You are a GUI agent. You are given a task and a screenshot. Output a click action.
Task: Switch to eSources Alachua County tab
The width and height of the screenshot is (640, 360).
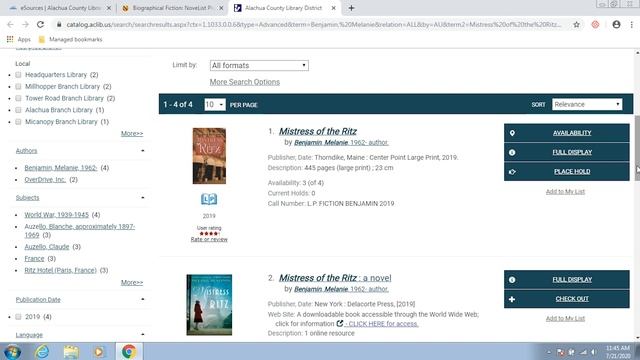click(x=60, y=8)
